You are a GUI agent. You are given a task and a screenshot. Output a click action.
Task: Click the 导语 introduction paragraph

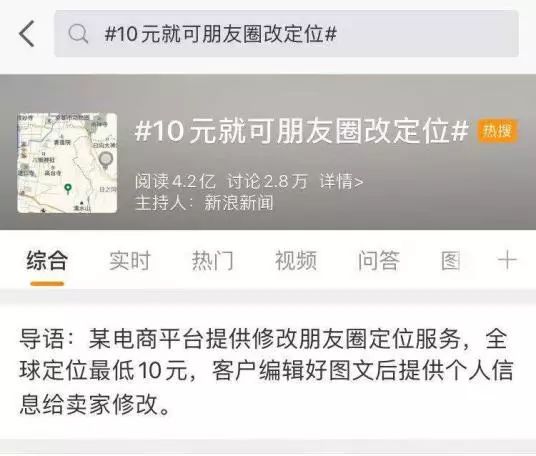click(x=267, y=371)
